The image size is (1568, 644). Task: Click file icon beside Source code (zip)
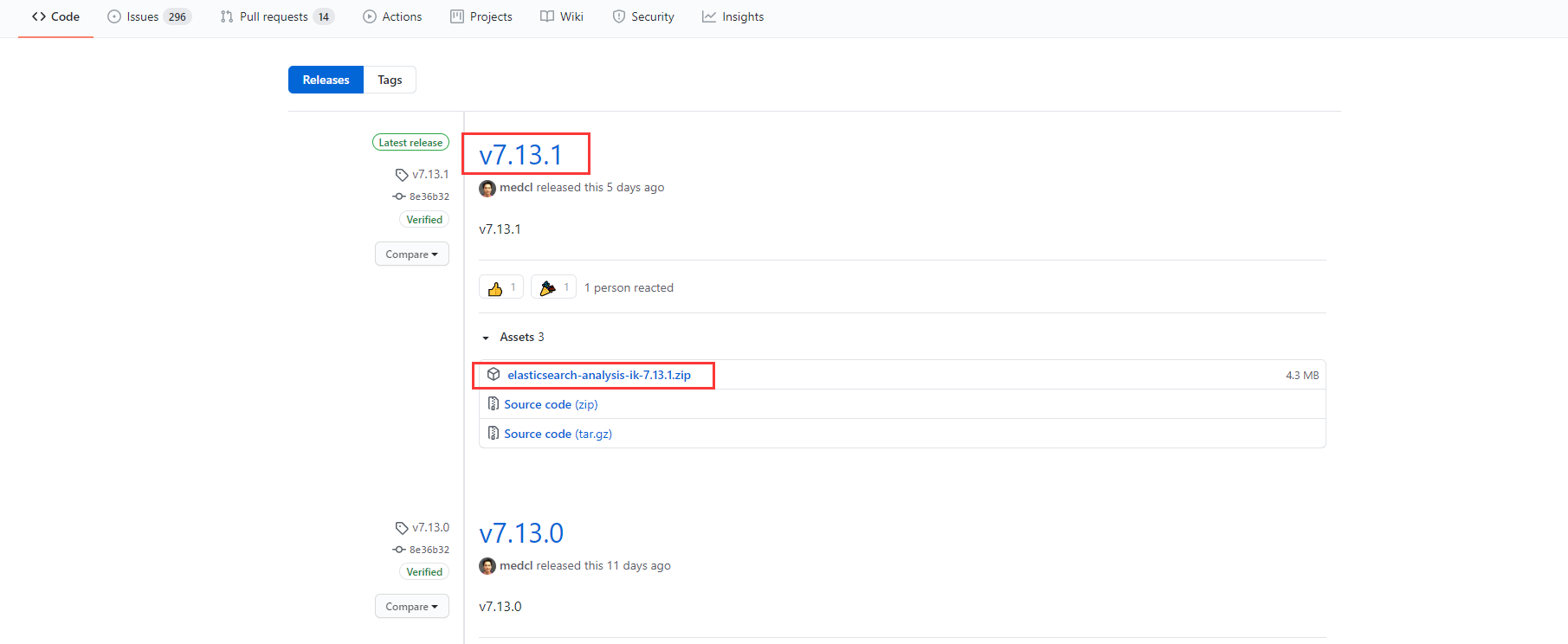tap(494, 403)
